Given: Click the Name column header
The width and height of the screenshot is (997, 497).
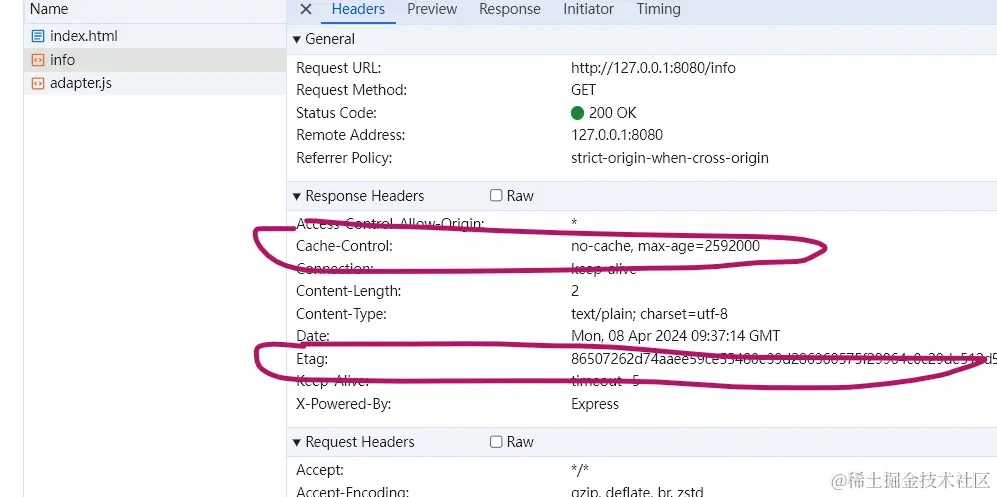Looking at the screenshot, I should (x=49, y=9).
